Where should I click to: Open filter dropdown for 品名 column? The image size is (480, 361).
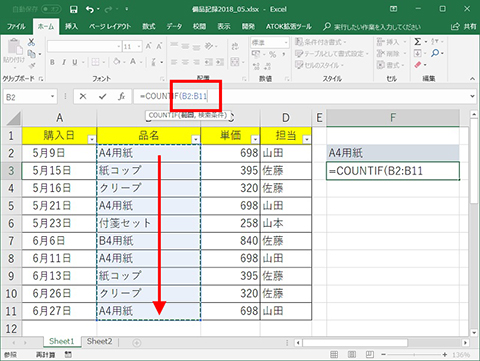click(196, 139)
